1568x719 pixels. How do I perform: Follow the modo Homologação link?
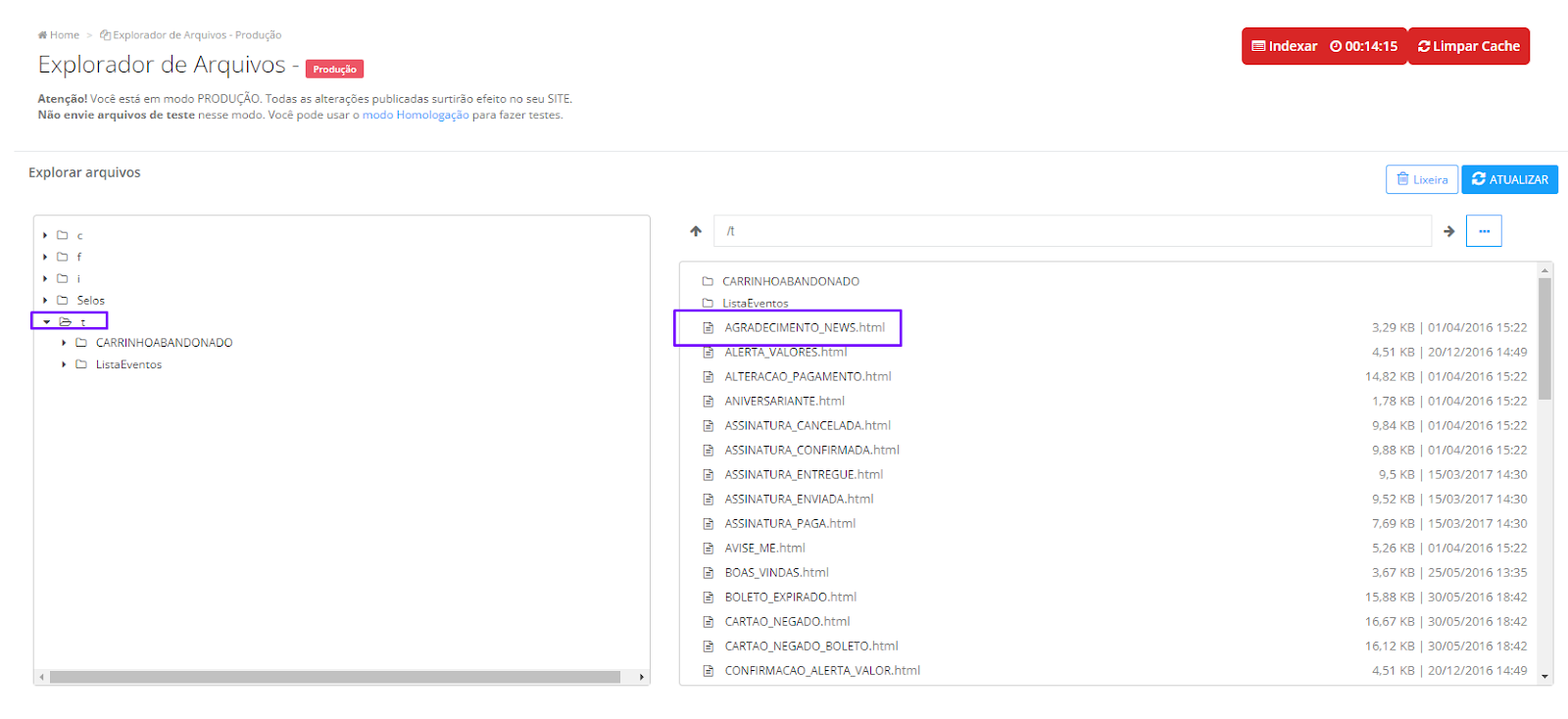pos(416,115)
